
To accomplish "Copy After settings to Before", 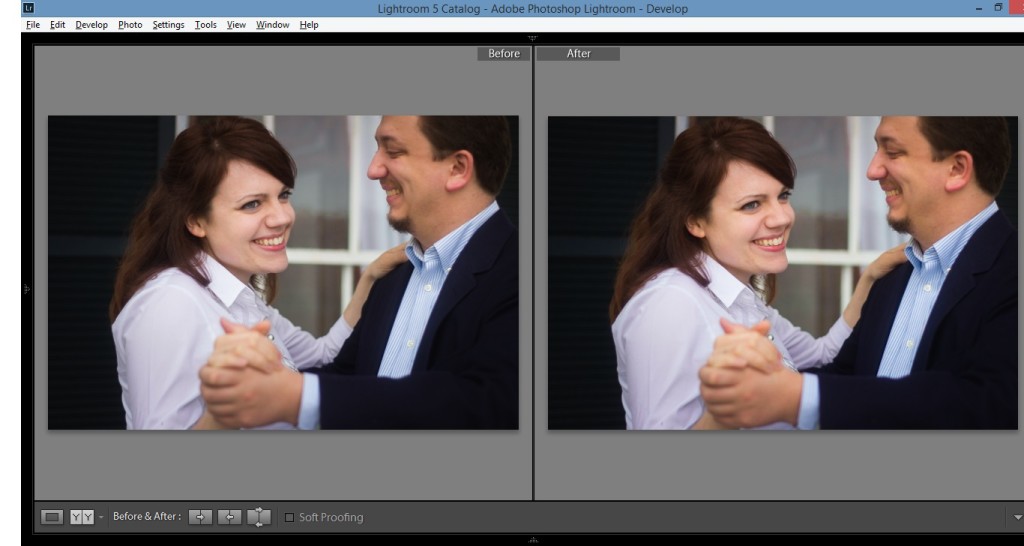I will 229,517.
